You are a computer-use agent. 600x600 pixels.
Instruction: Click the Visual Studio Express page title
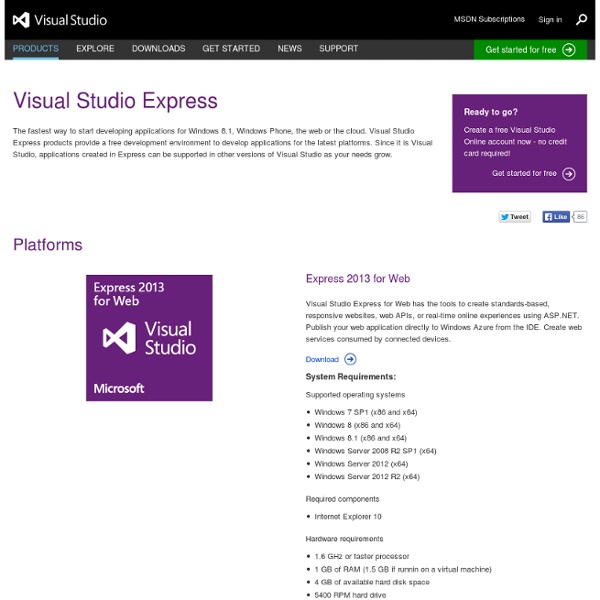115,101
